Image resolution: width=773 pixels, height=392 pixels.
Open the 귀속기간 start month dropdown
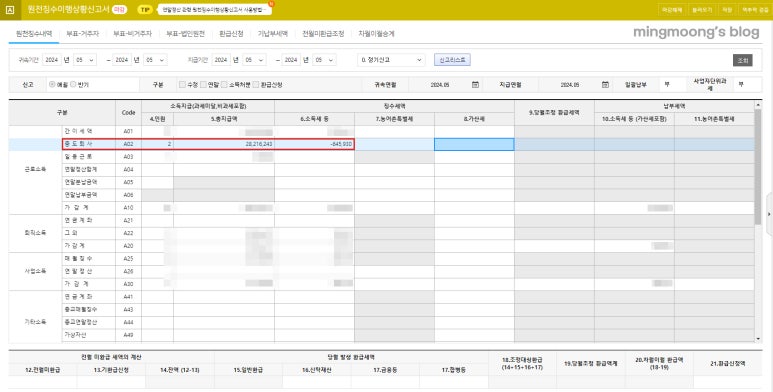tap(85, 60)
